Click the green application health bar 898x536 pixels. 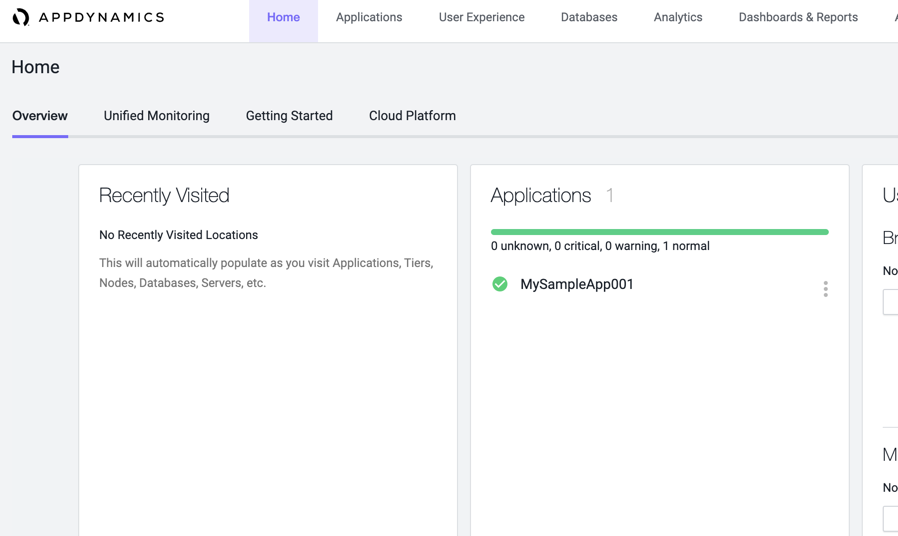(x=659, y=232)
